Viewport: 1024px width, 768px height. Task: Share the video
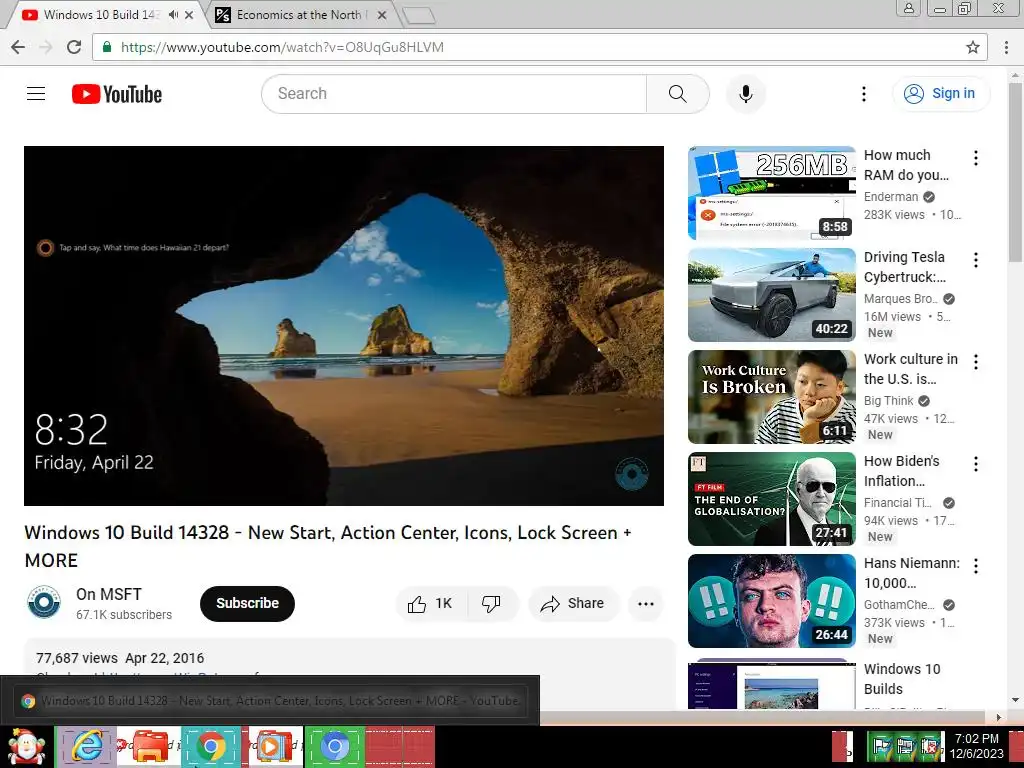[x=573, y=603]
